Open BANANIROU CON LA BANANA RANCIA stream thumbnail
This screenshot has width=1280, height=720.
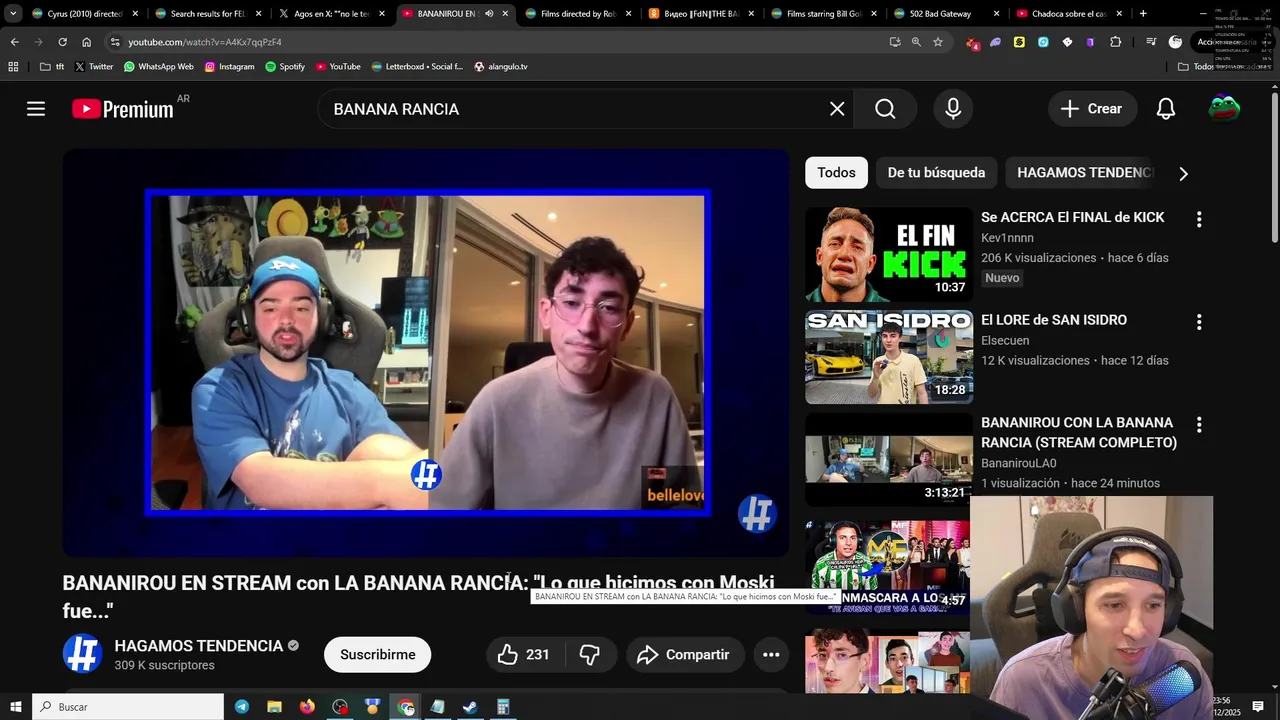point(889,460)
